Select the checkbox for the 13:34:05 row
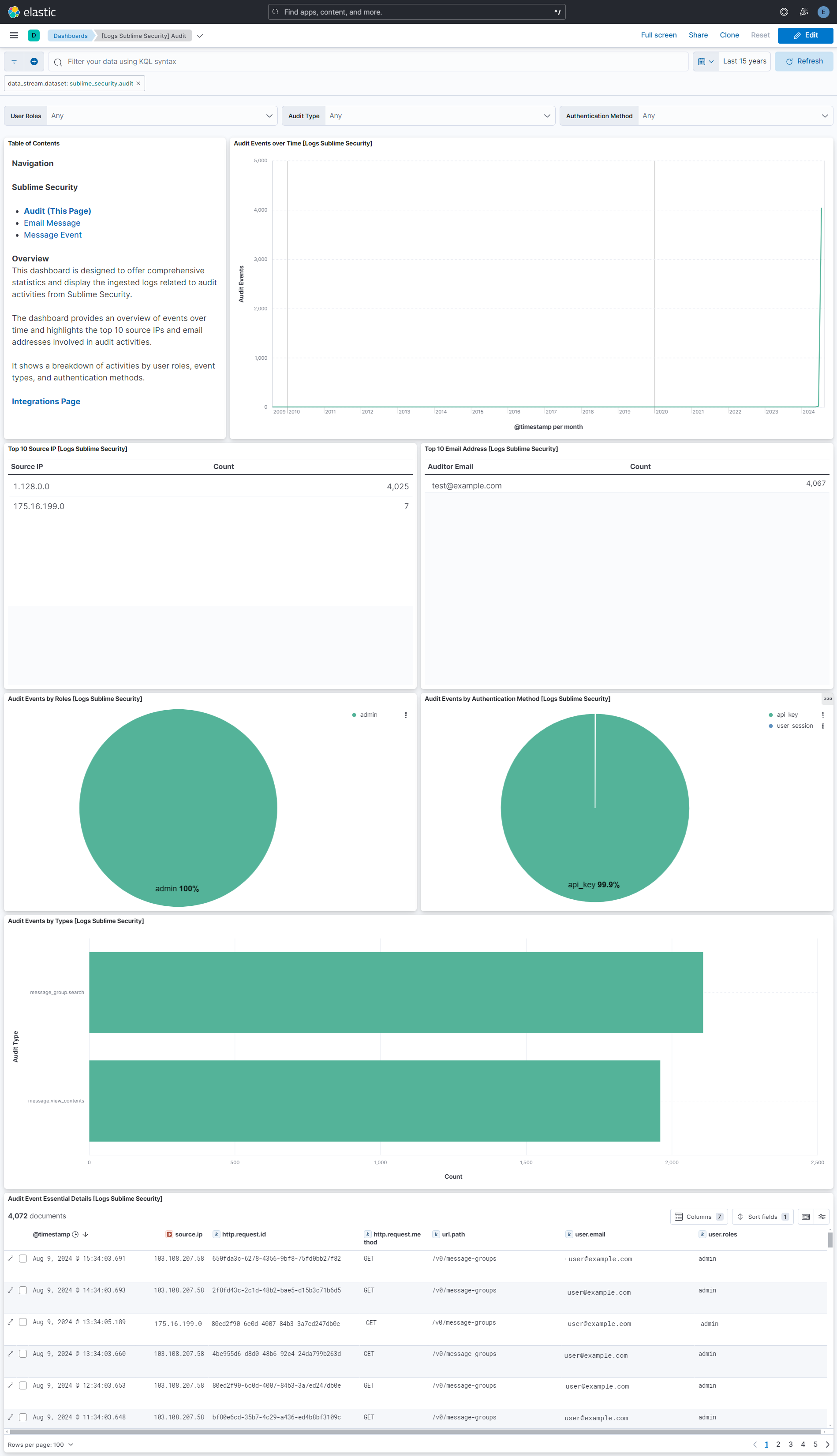 tap(22, 1322)
